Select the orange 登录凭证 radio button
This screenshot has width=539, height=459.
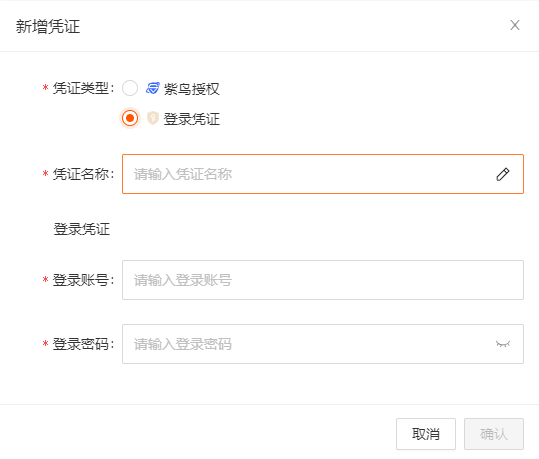click(x=130, y=118)
